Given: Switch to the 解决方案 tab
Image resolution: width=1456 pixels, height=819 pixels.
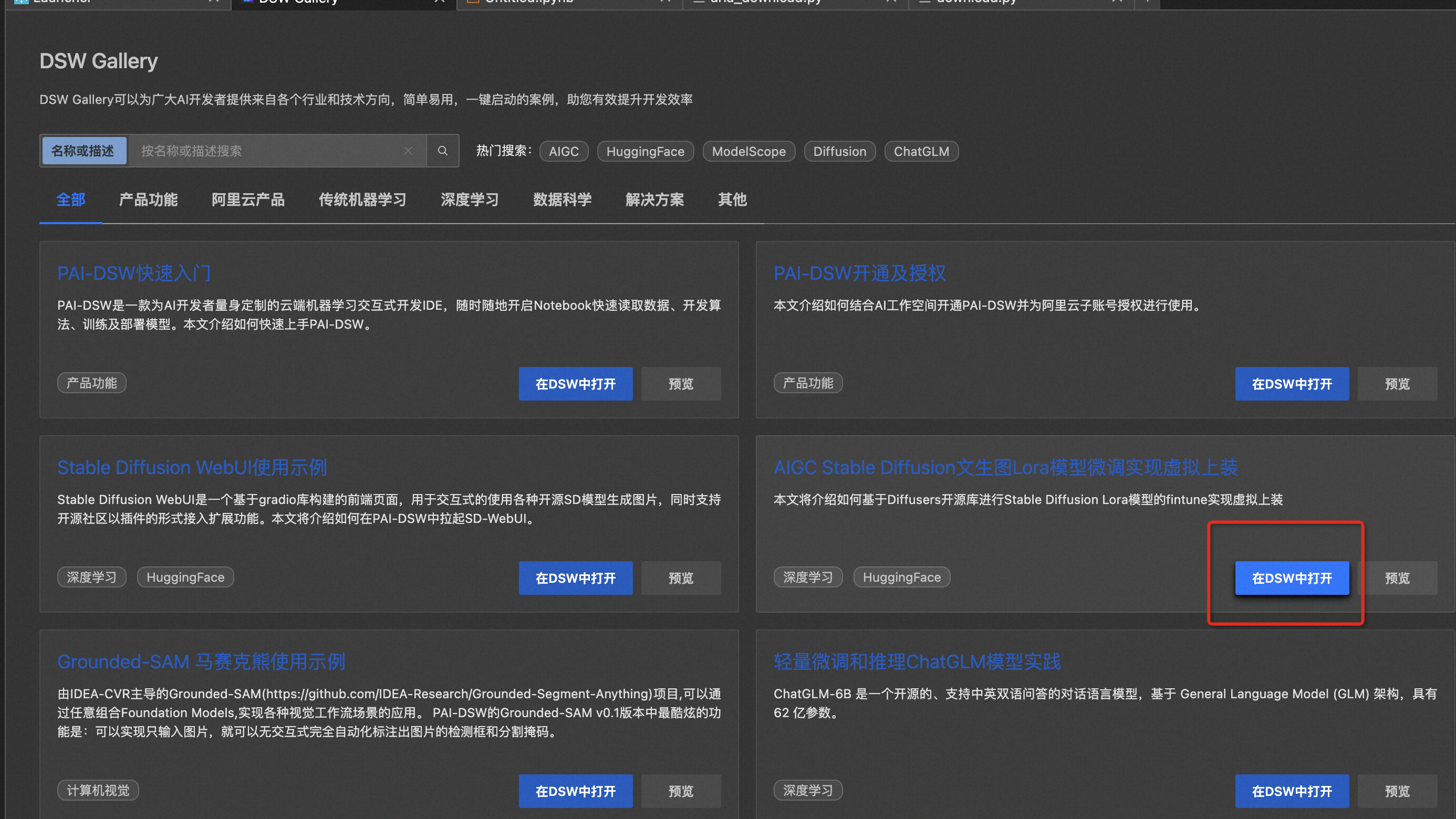Looking at the screenshot, I should click(654, 199).
